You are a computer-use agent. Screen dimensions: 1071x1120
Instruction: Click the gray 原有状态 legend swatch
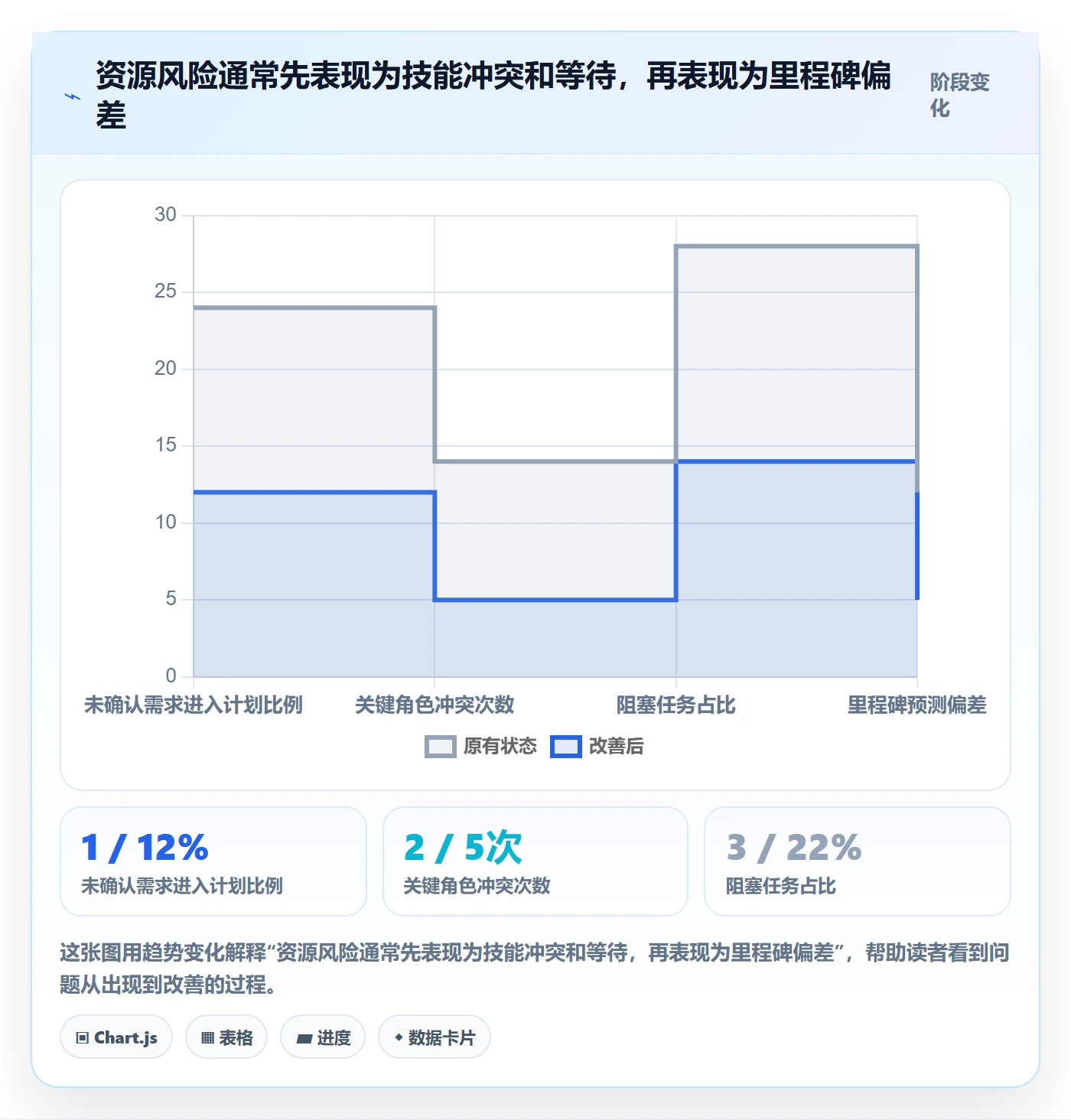coord(441,747)
